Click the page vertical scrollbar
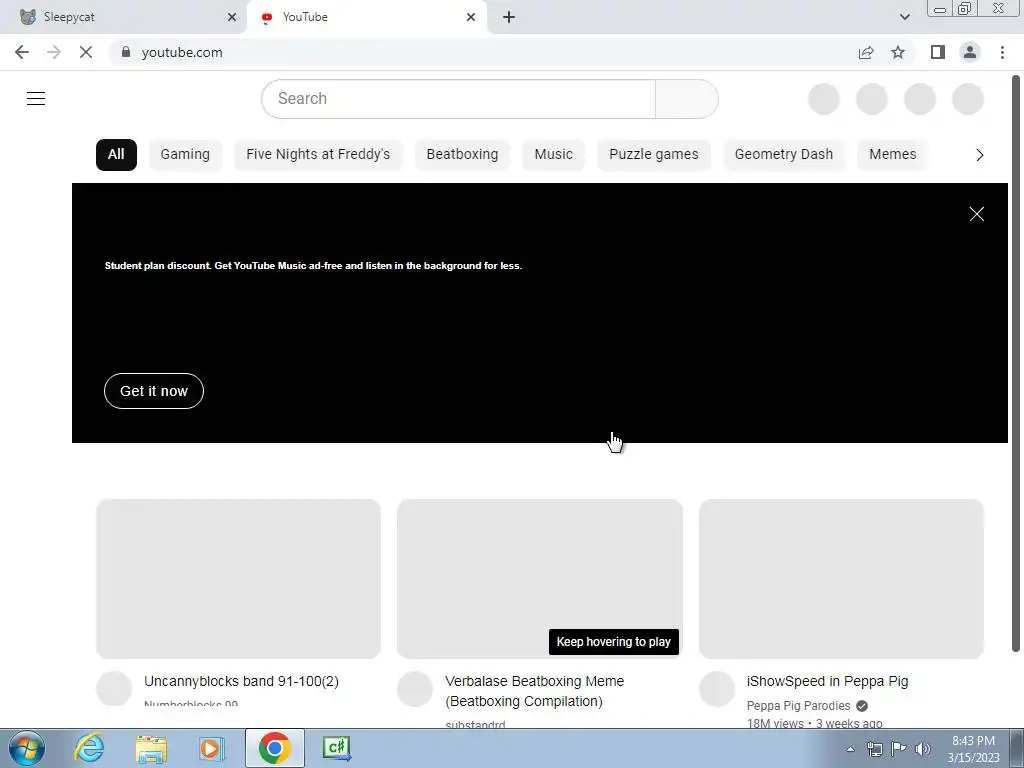This screenshot has height=768, width=1024. click(x=1016, y=362)
